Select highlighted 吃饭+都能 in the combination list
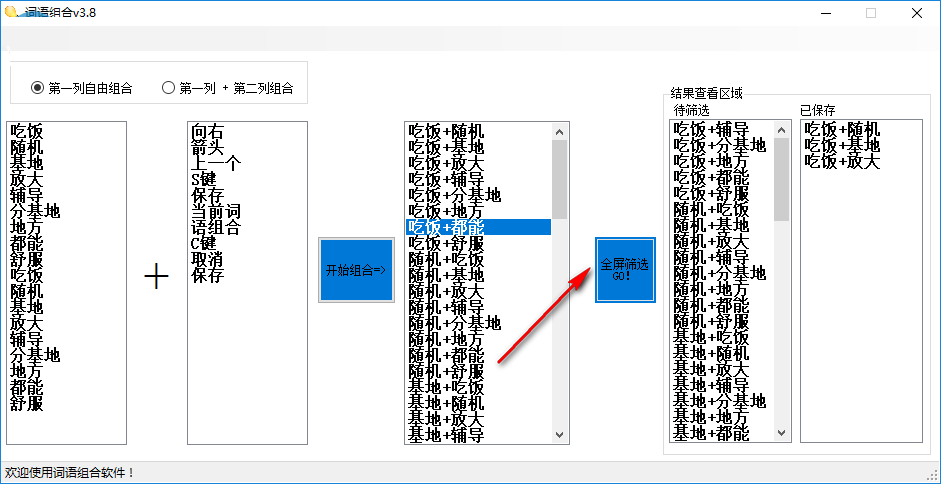 478,227
